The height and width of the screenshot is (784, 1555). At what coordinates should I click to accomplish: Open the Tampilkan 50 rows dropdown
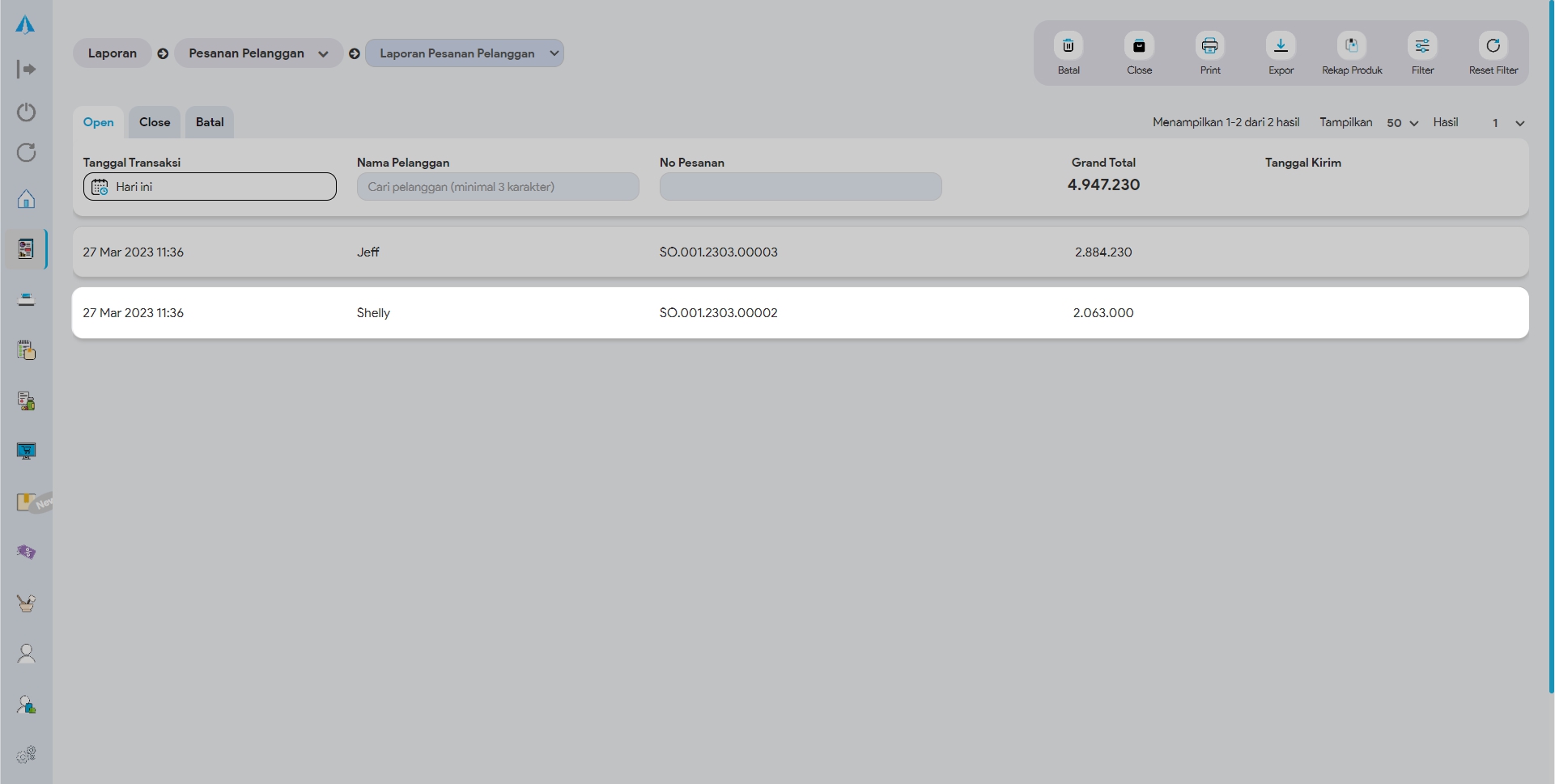[x=1402, y=123]
